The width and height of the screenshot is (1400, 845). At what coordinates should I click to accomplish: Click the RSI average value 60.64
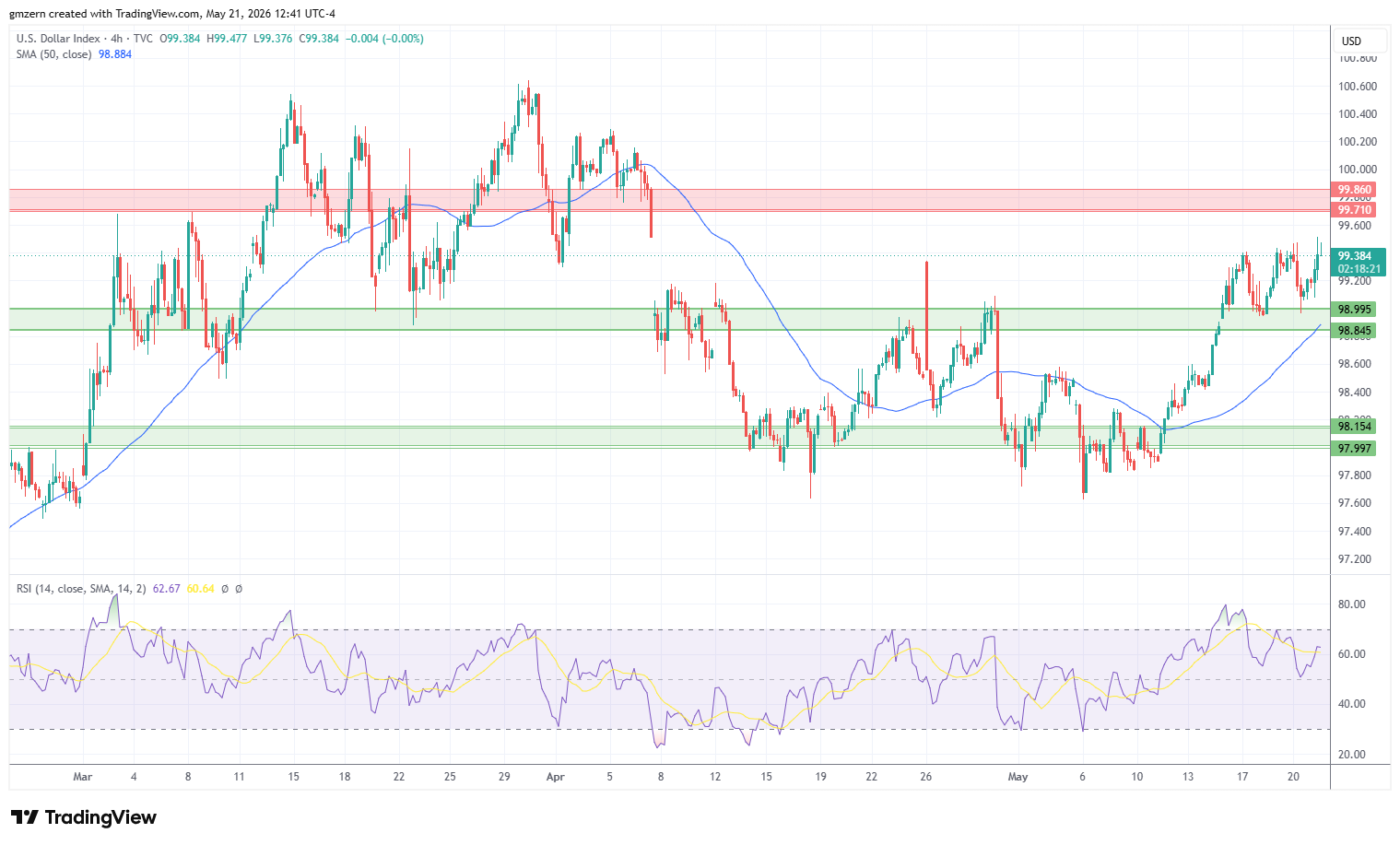pyautogui.click(x=200, y=588)
